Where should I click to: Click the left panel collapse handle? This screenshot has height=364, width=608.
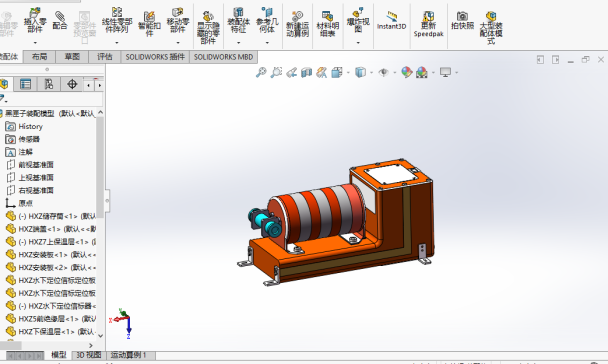107,201
